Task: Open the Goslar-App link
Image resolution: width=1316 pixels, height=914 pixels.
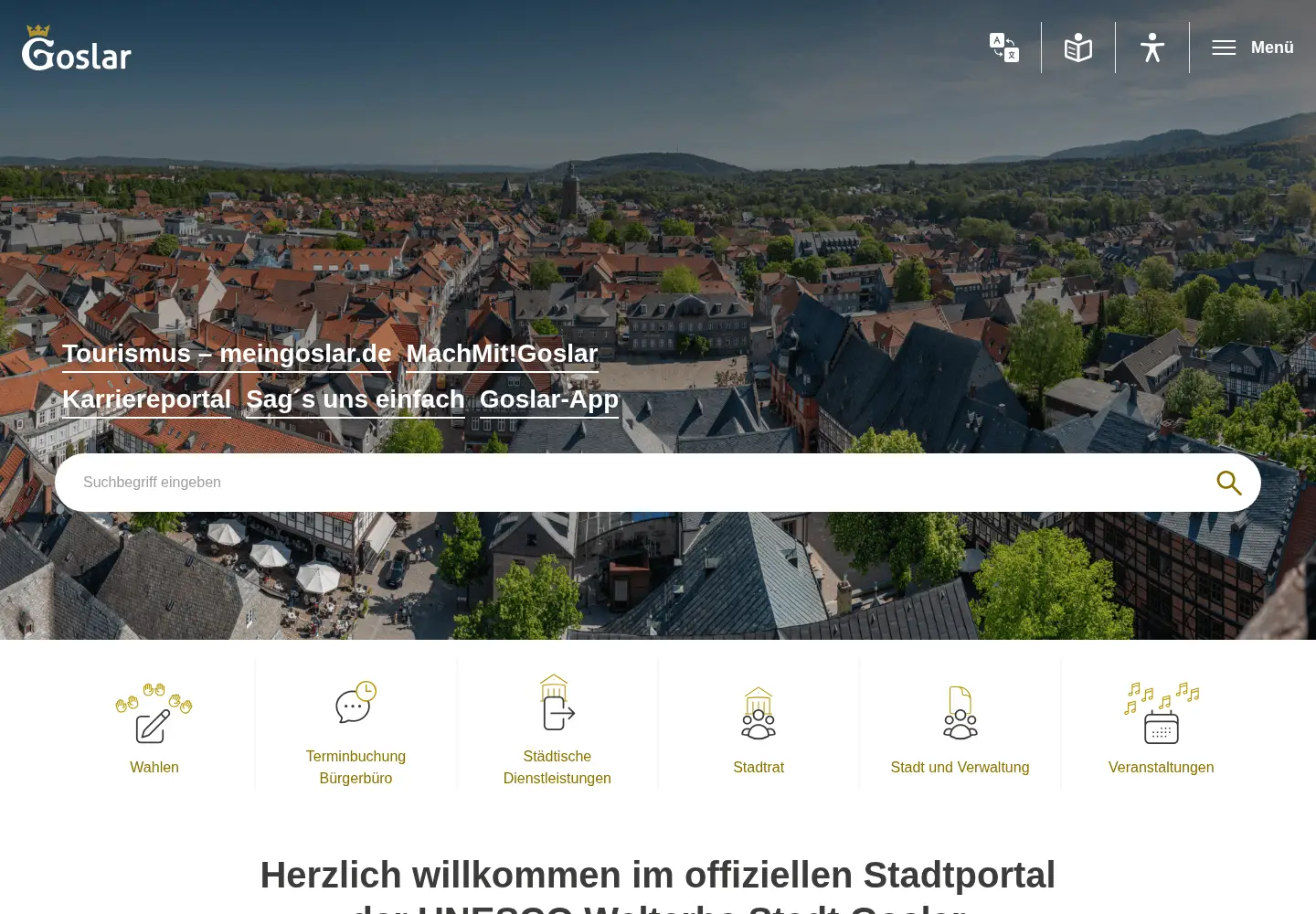Action: pos(549,399)
